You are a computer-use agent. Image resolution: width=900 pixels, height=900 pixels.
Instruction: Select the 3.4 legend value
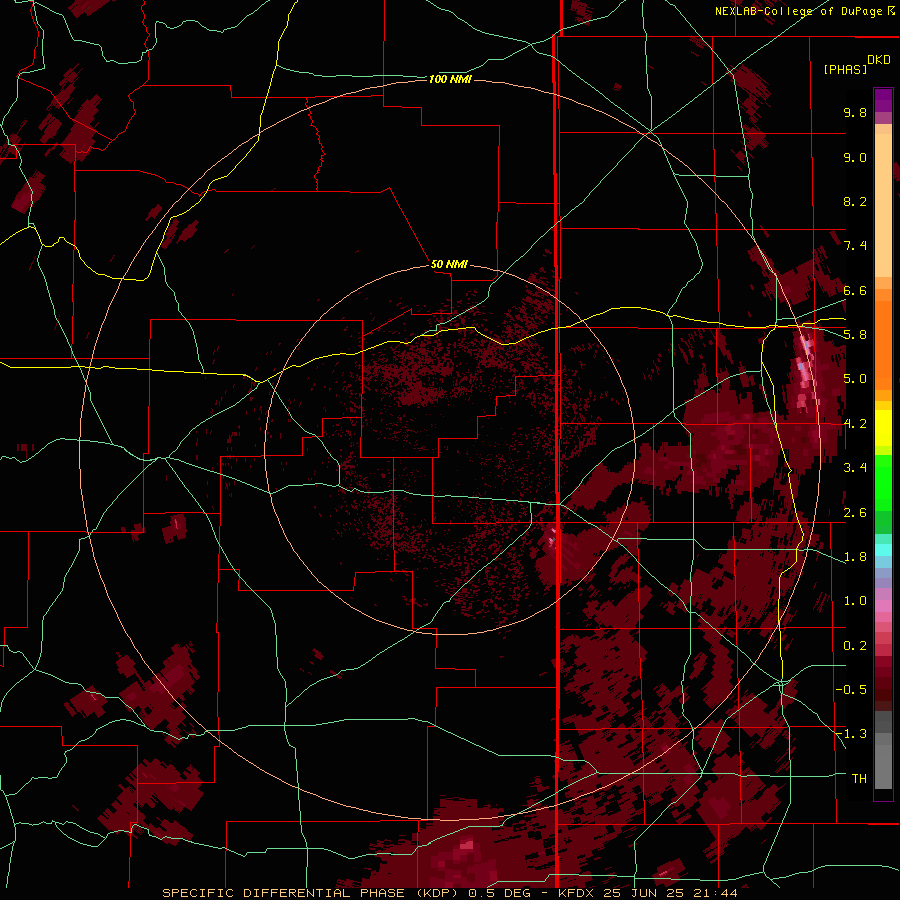point(855,468)
